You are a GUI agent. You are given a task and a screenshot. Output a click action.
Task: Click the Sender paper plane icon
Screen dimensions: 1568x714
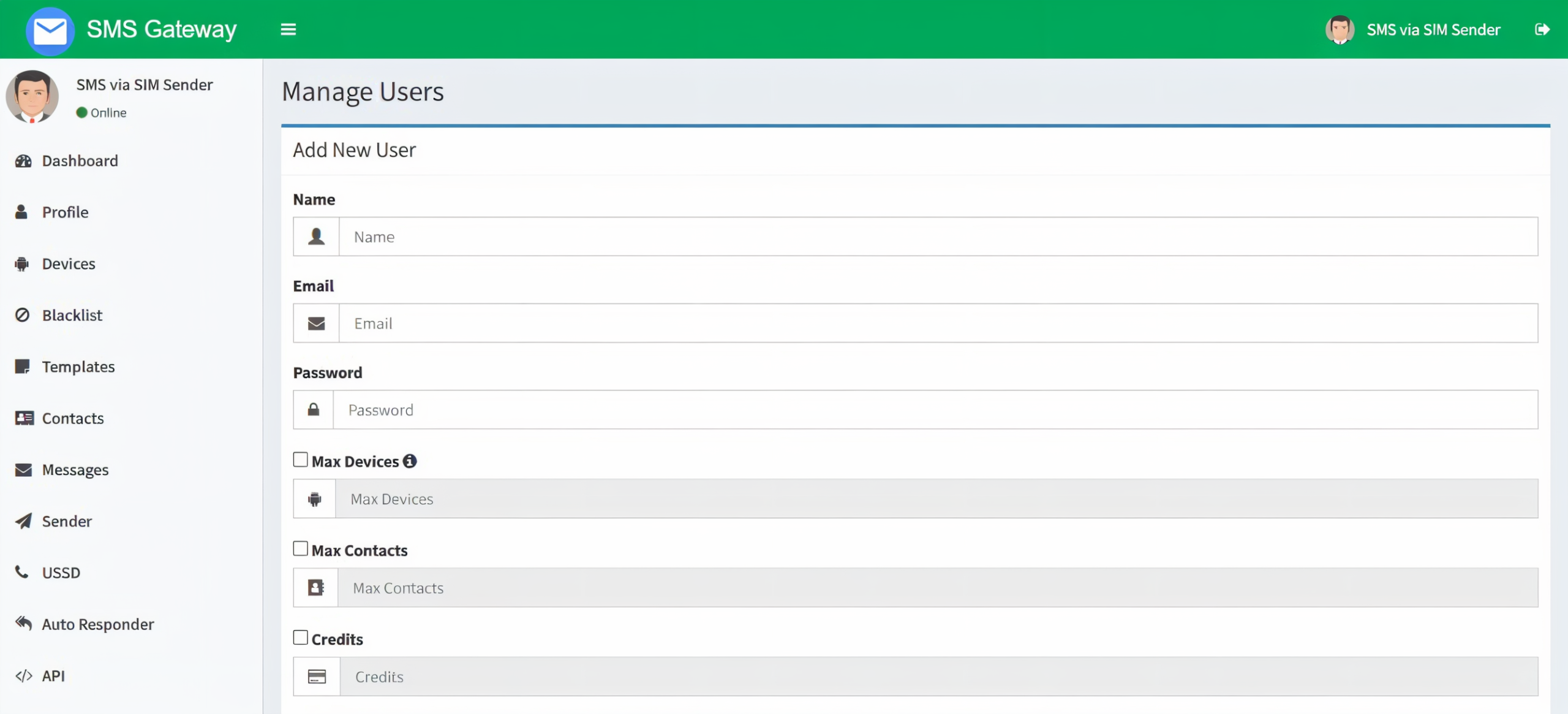pos(23,521)
